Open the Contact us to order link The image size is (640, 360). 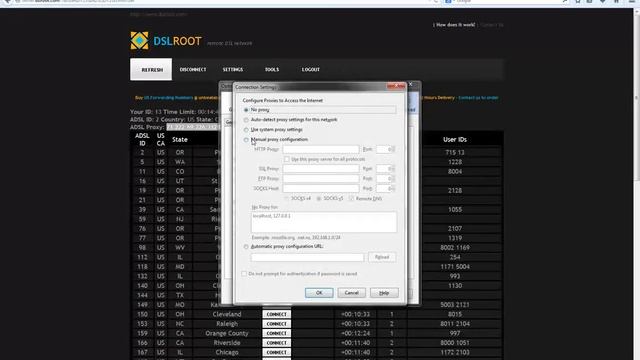point(478,98)
